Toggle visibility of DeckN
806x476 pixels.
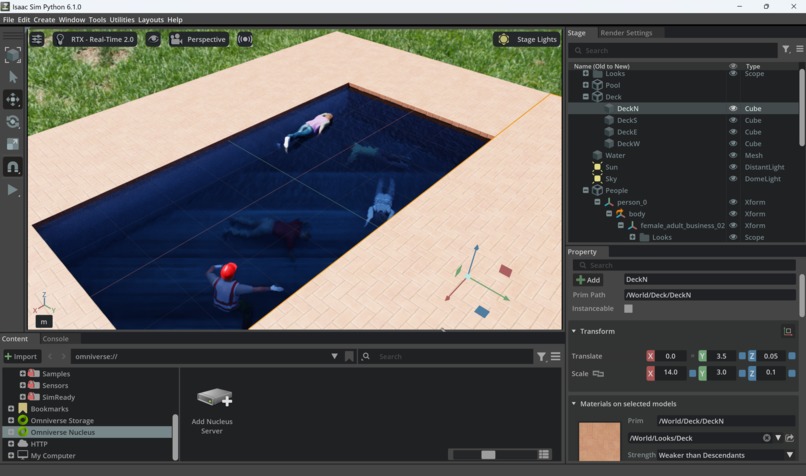(733, 108)
